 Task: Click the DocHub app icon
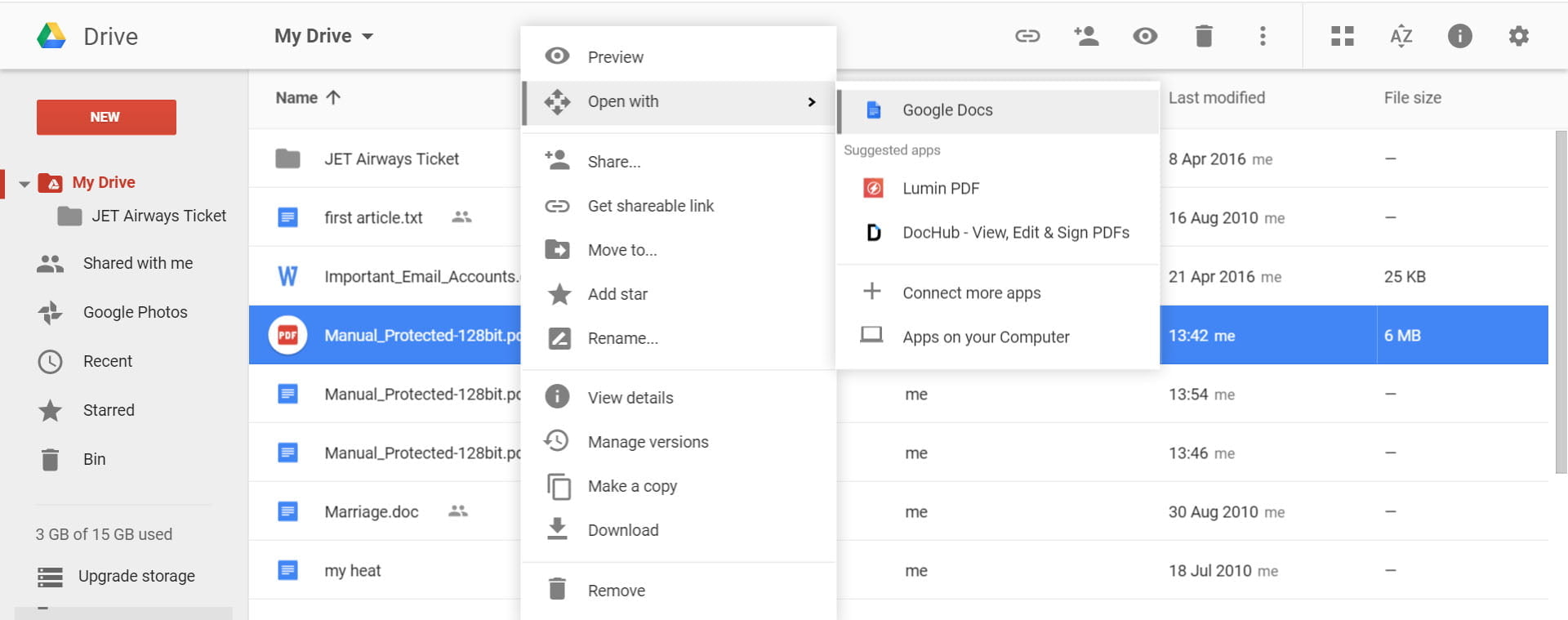tap(873, 233)
